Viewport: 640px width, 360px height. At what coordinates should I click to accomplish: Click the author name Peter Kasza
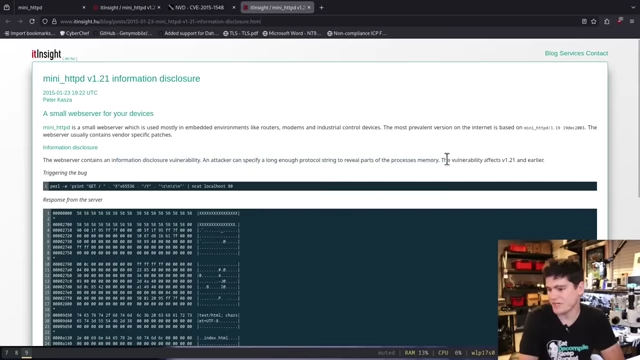coord(57,100)
